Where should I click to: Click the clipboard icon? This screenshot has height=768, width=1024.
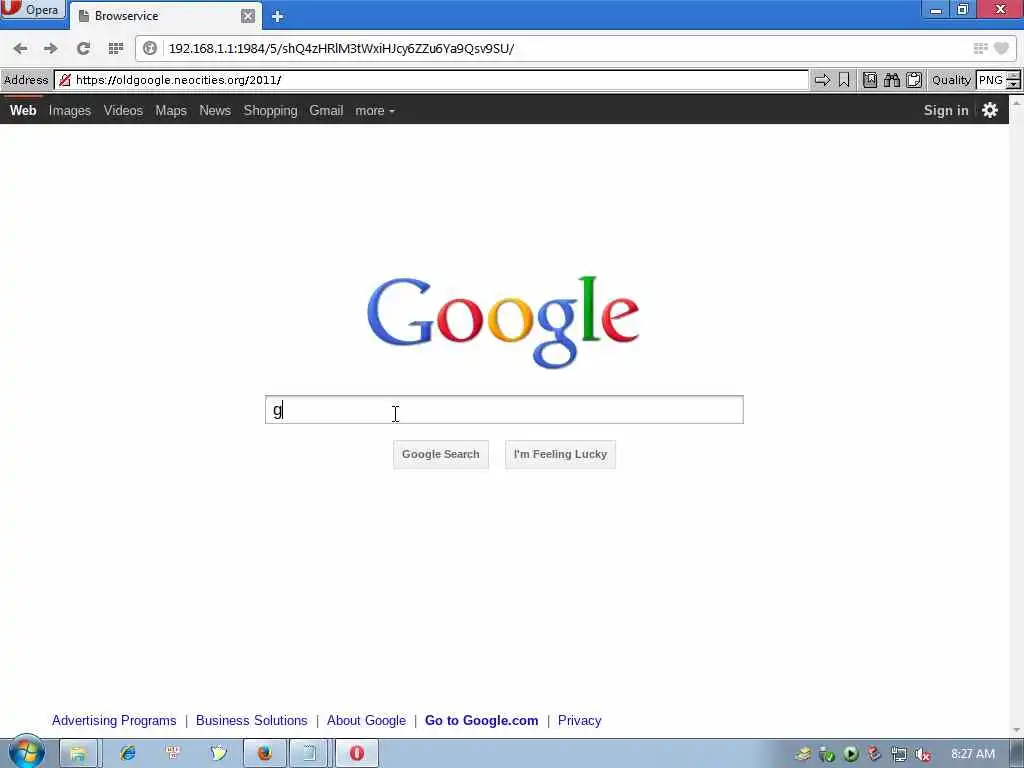914,80
